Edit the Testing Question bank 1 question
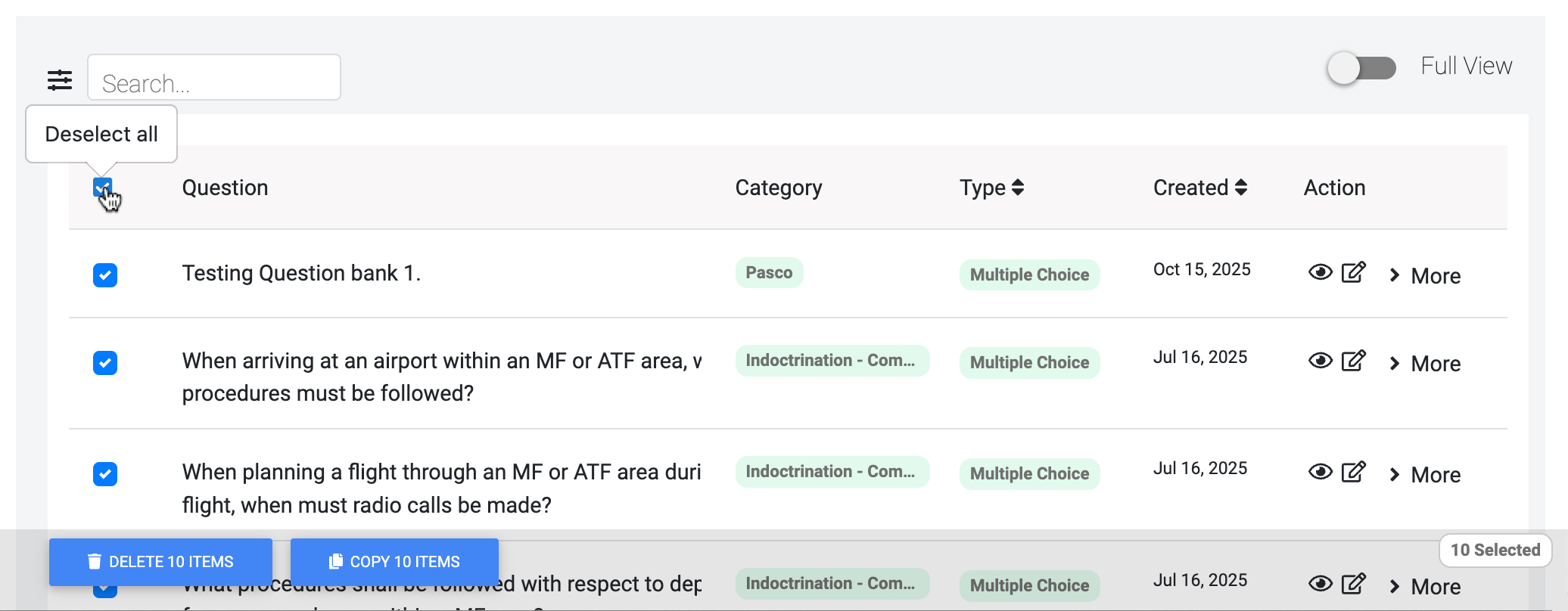1568x611 pixels. click(x=1354, y=271)
